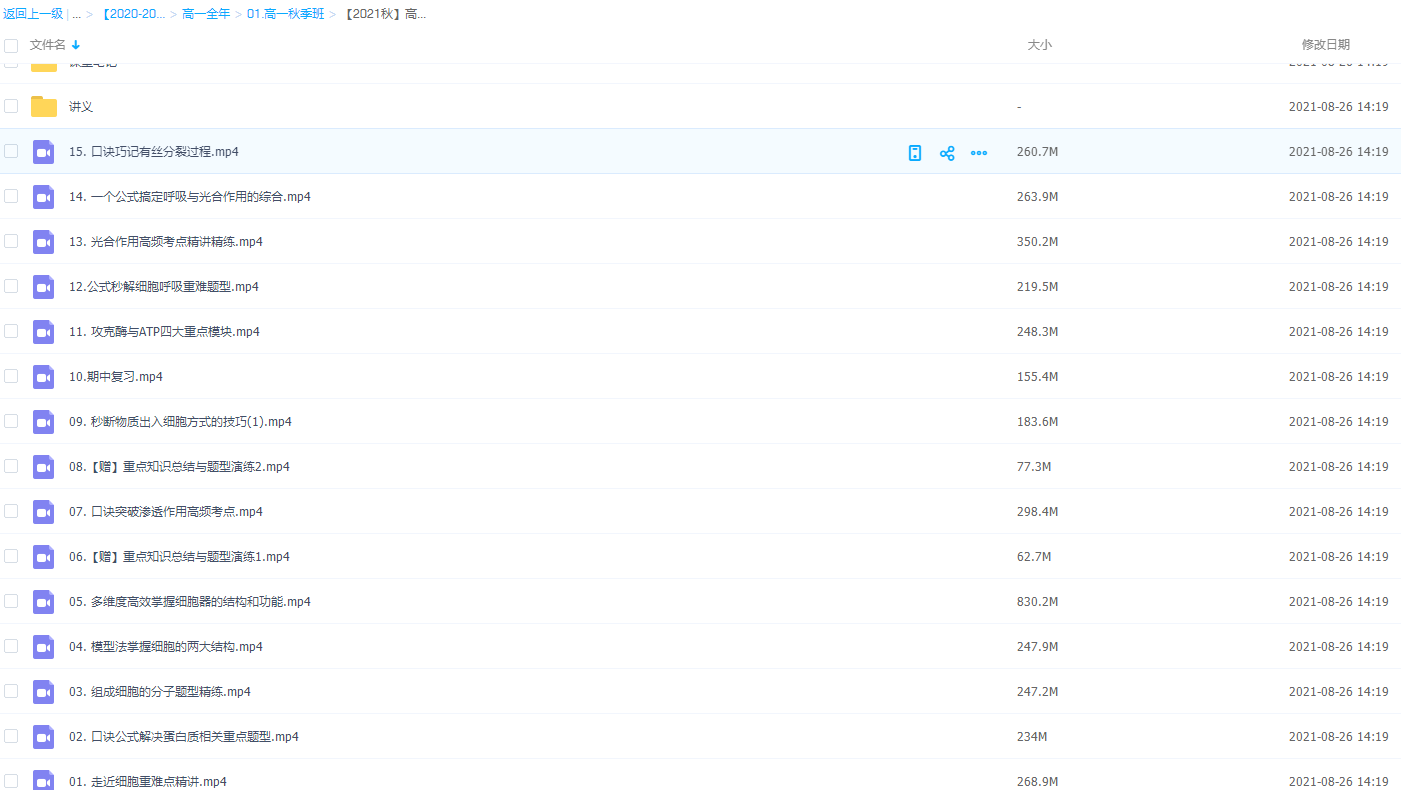This screenshot has height=790, width=1401.
Task: Click the video icon of 01. 走近细胞重难点精讲.mp4
Action: tap(43, 781)
